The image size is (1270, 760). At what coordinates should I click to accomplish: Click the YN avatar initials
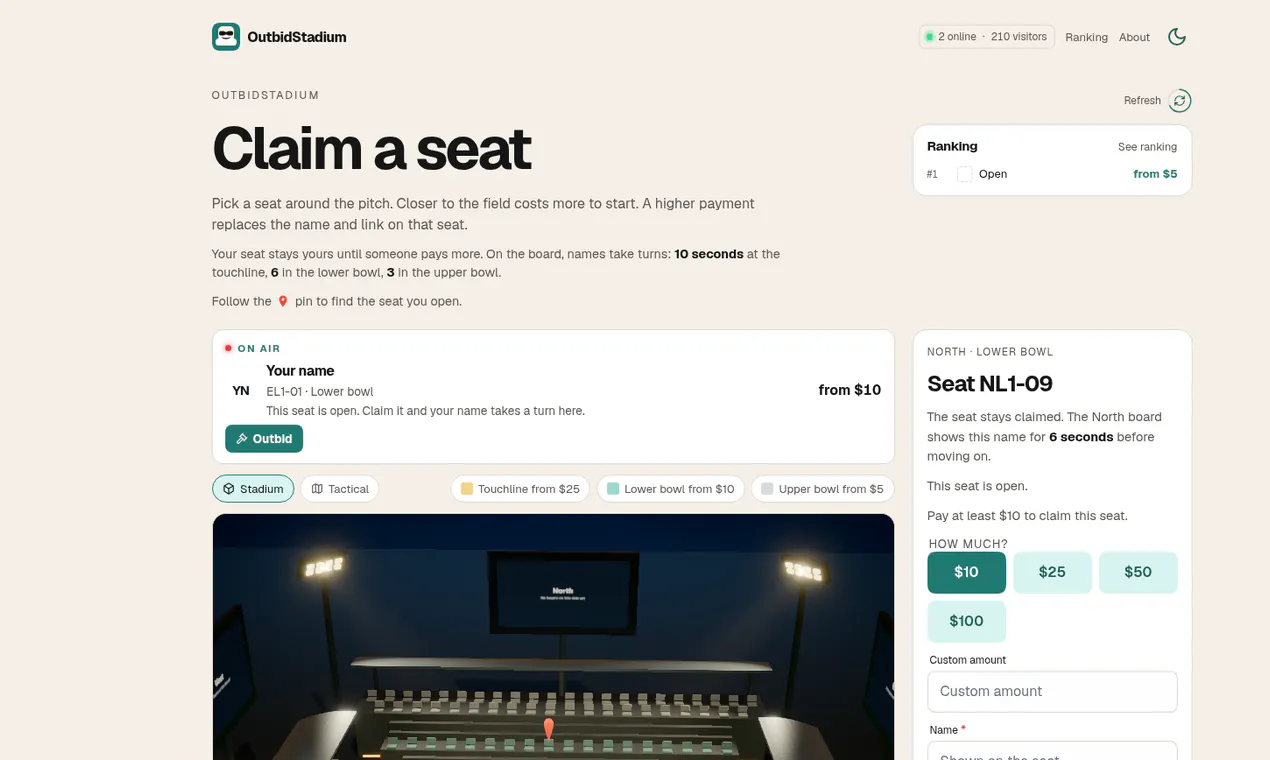point(241,390)
